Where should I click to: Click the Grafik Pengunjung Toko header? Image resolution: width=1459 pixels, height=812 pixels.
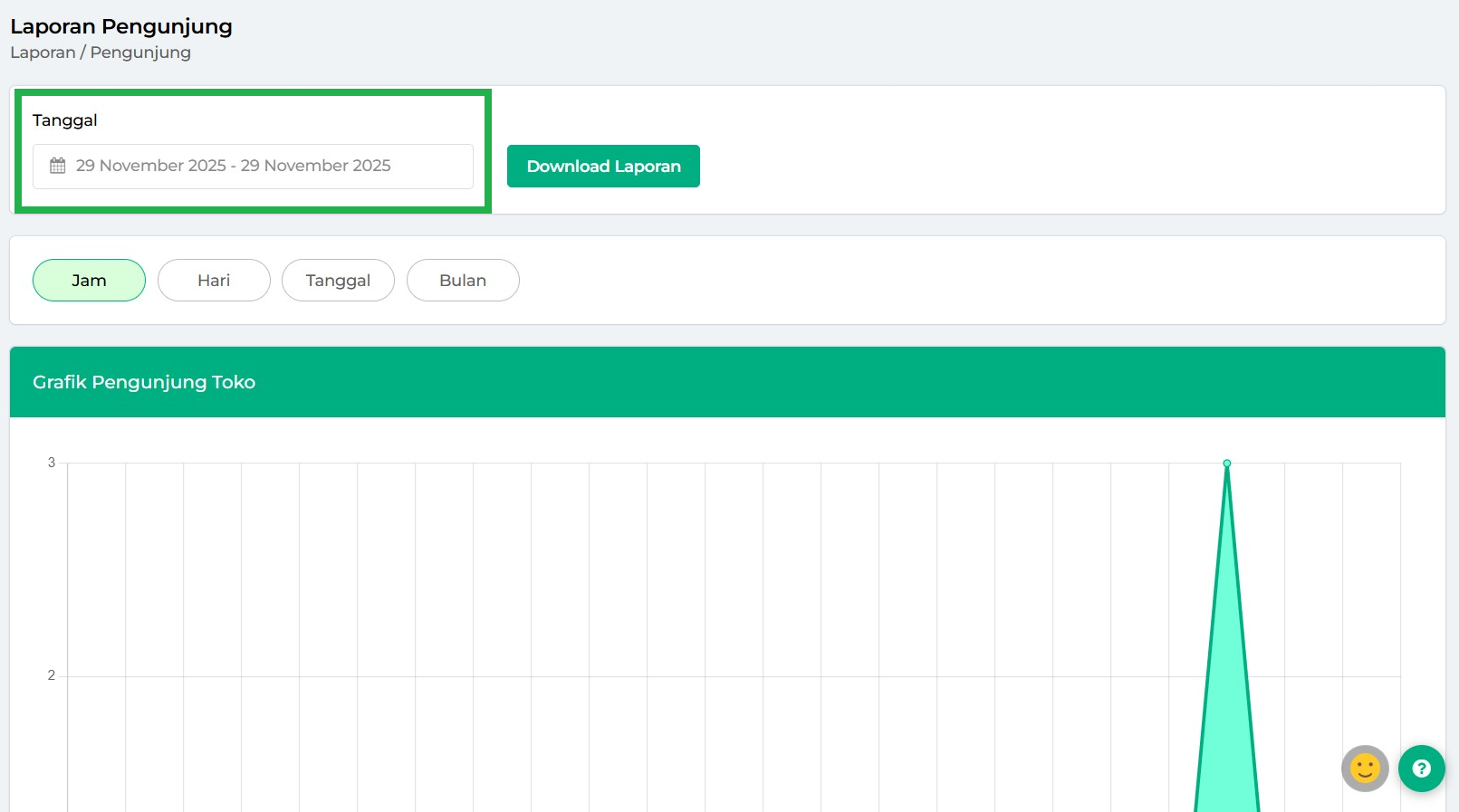click(144, 382)
